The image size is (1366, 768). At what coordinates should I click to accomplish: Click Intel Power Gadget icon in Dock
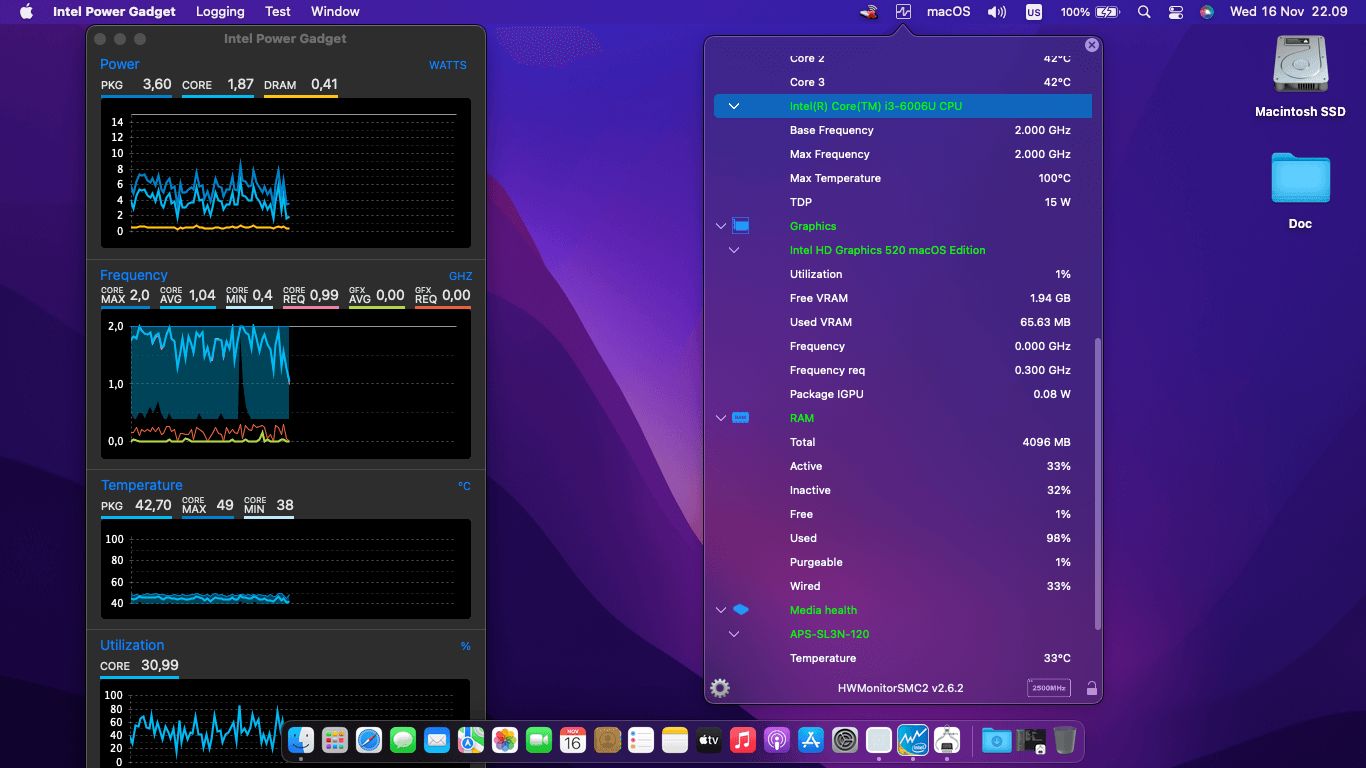click(913, 740)
